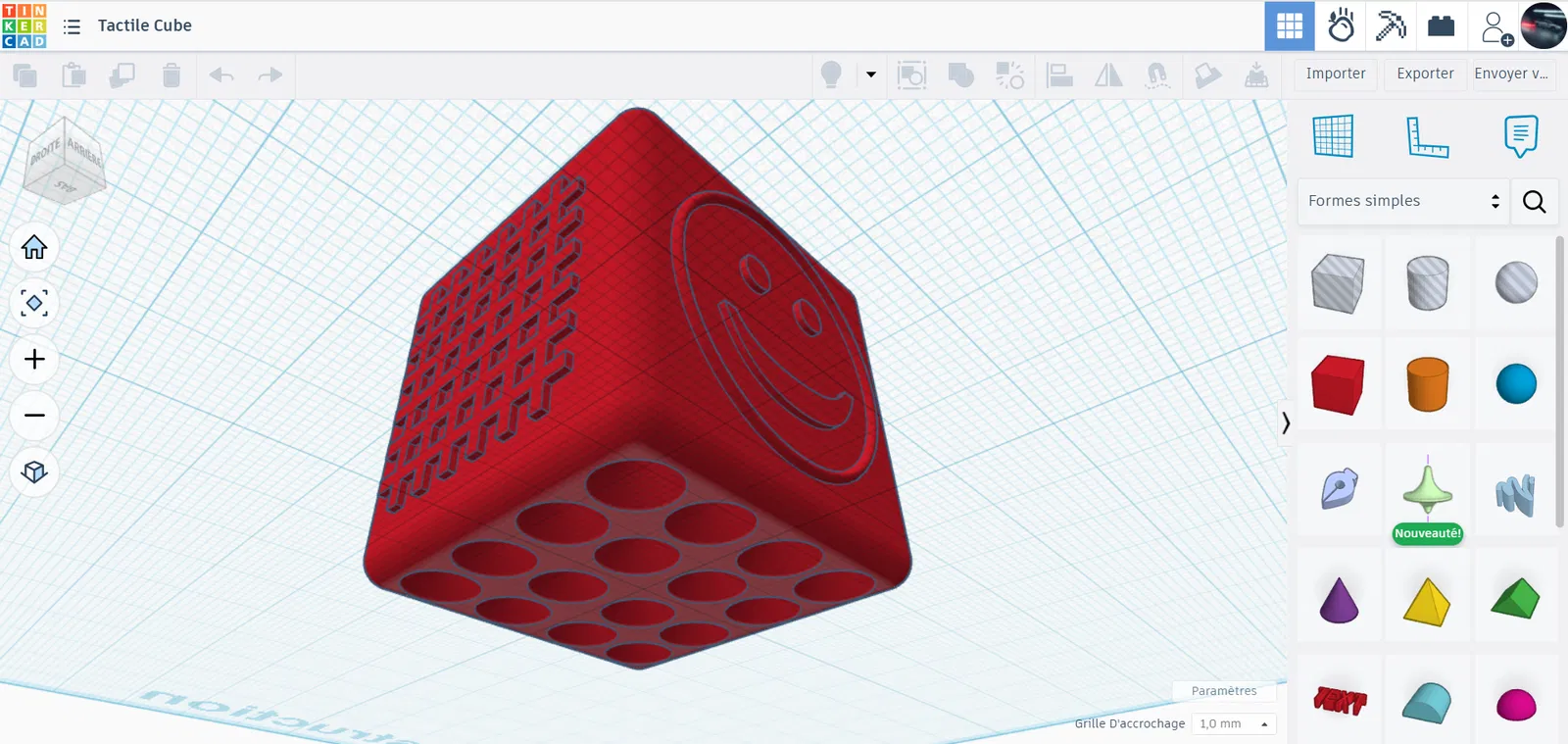Viewport: 1568px width, 744px height.
Task: Pick the striped hole cylinder shape
Action: (1427, 283)
